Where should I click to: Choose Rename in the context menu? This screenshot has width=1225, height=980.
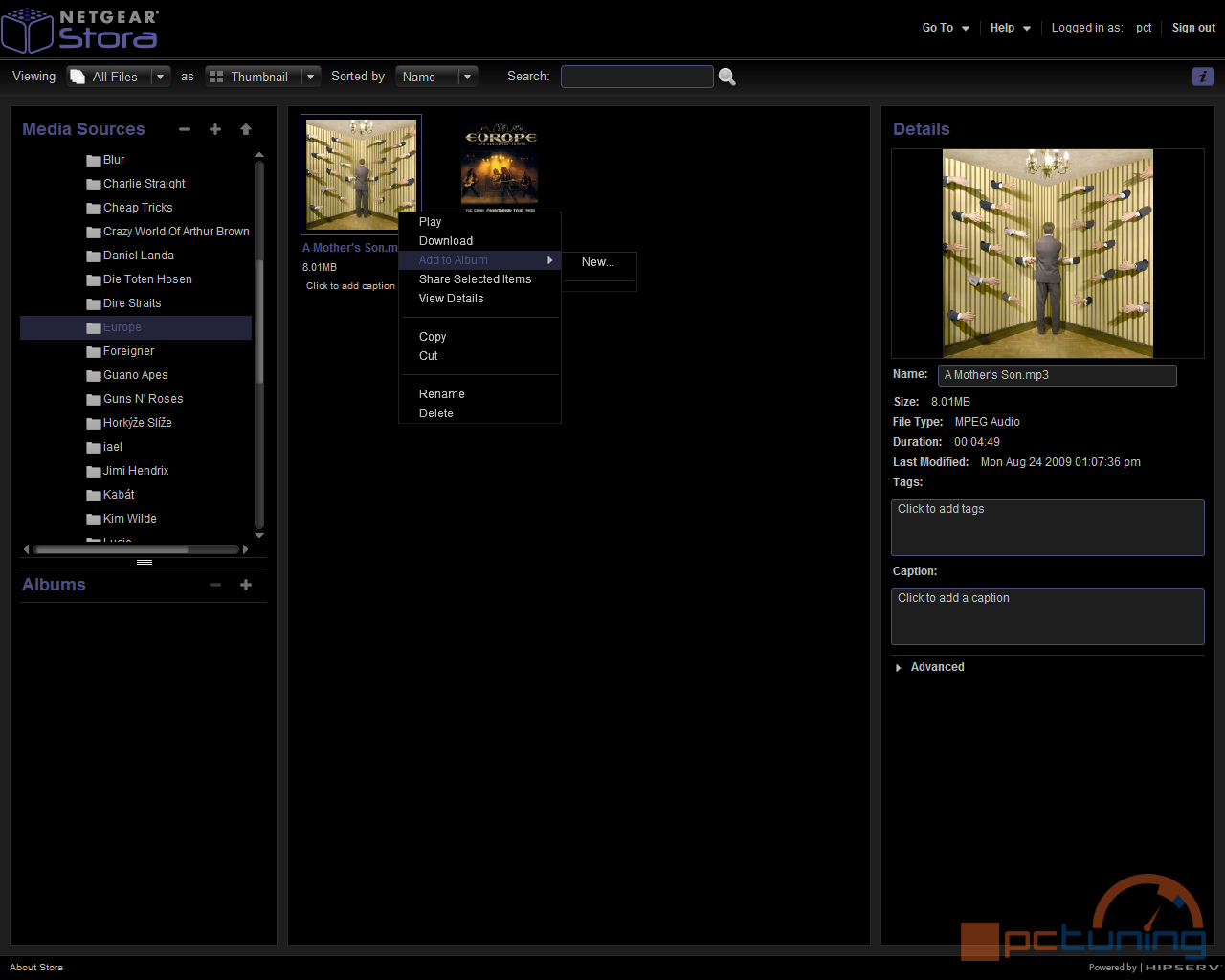point(479,394)
